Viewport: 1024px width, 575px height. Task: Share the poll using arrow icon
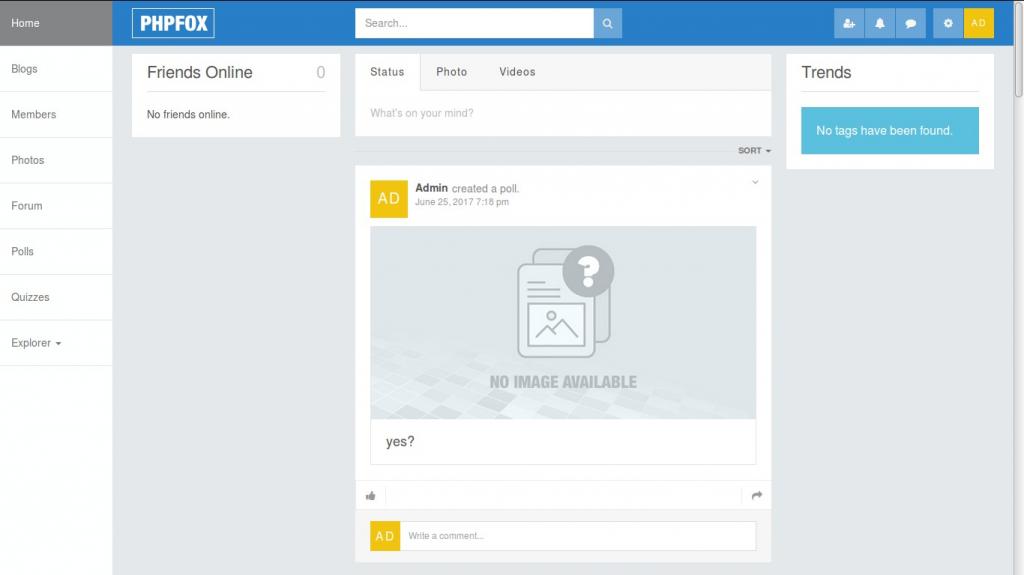[757, 495]
